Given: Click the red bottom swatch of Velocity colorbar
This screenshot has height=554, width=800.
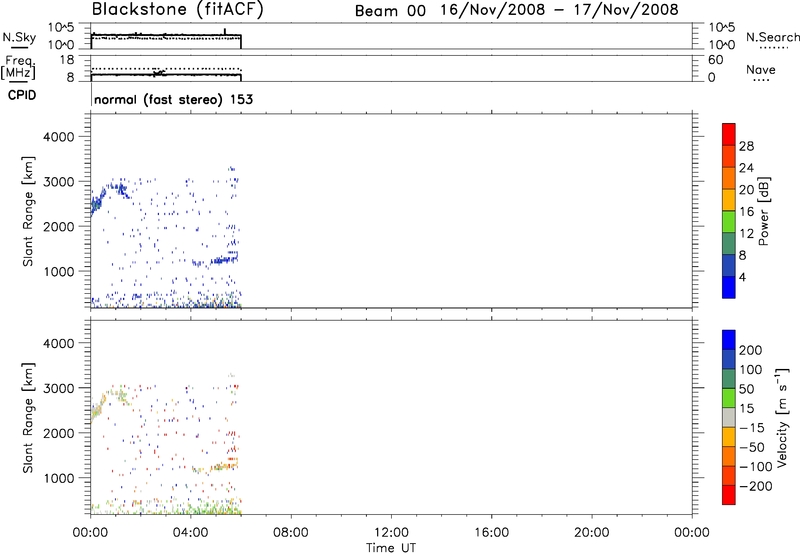Looking at the screenshot, I should (729, 495).
